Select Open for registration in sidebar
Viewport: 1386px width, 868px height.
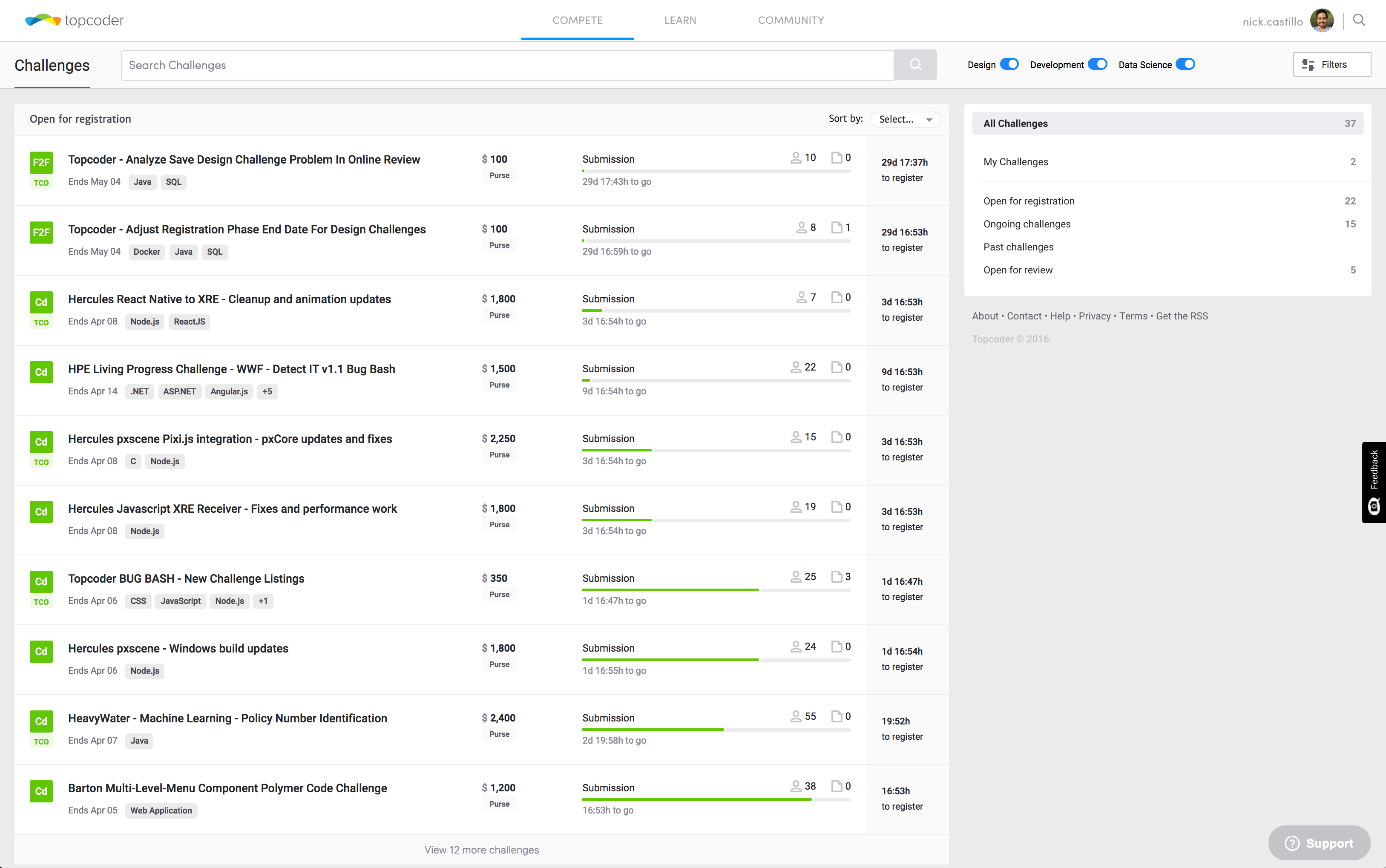coord(1167,201)
